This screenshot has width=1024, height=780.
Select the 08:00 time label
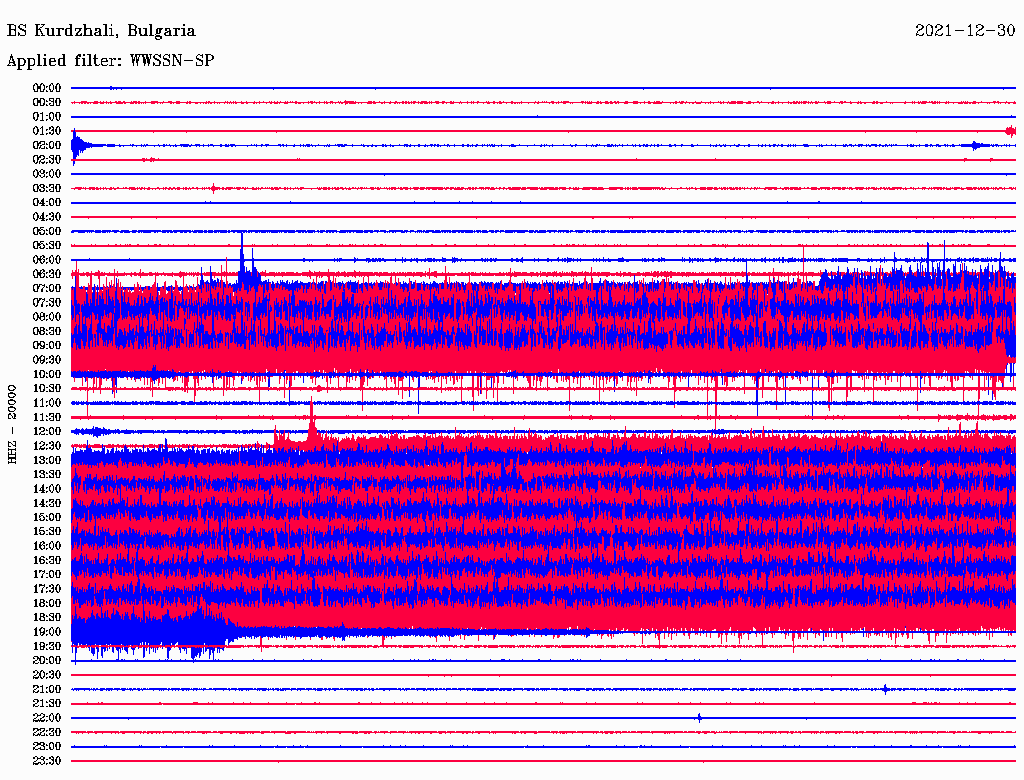(x=47, y=317)
